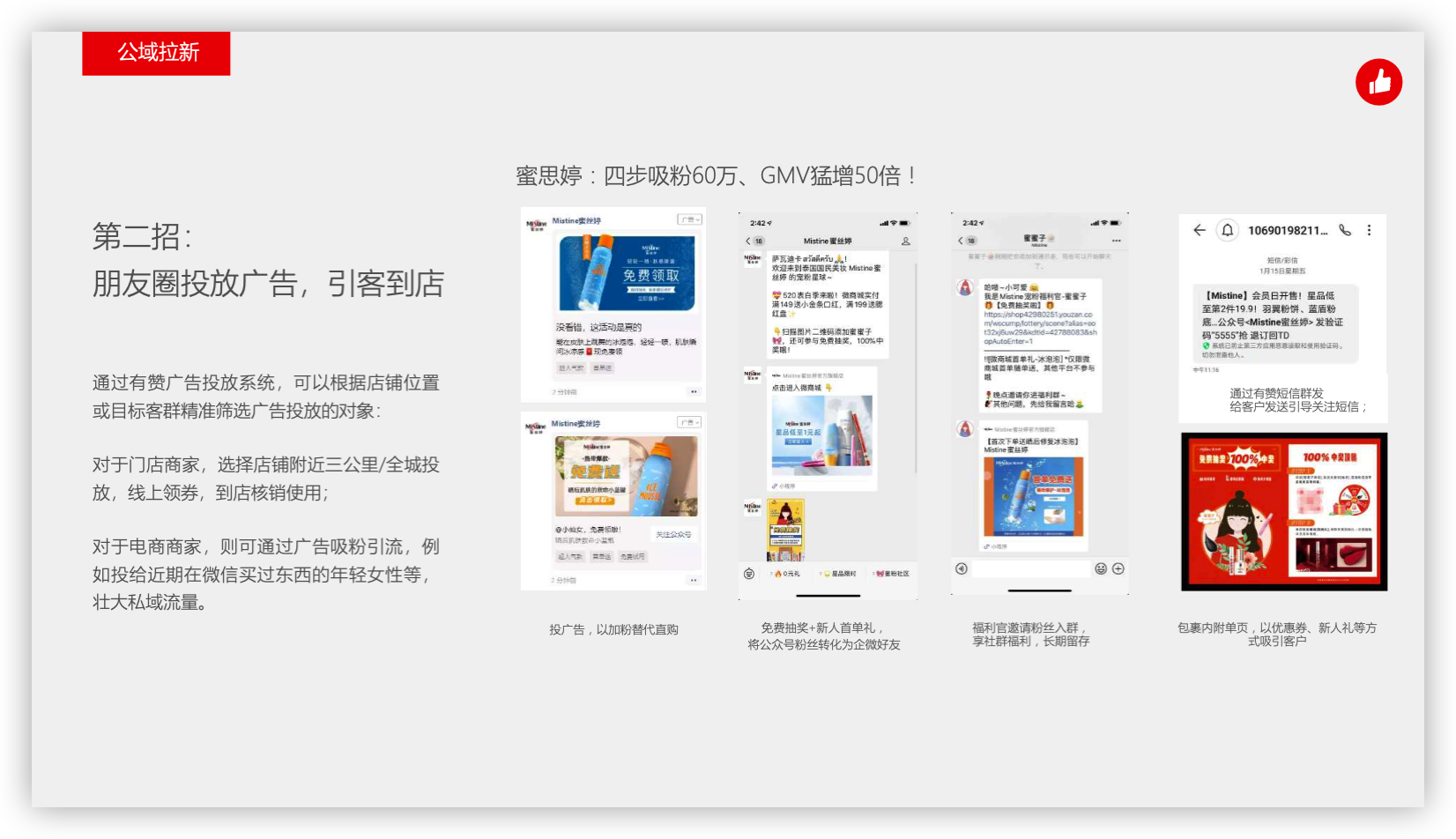Click paragraph starting 通过有赞广告投放系统

tap(266, 397)
